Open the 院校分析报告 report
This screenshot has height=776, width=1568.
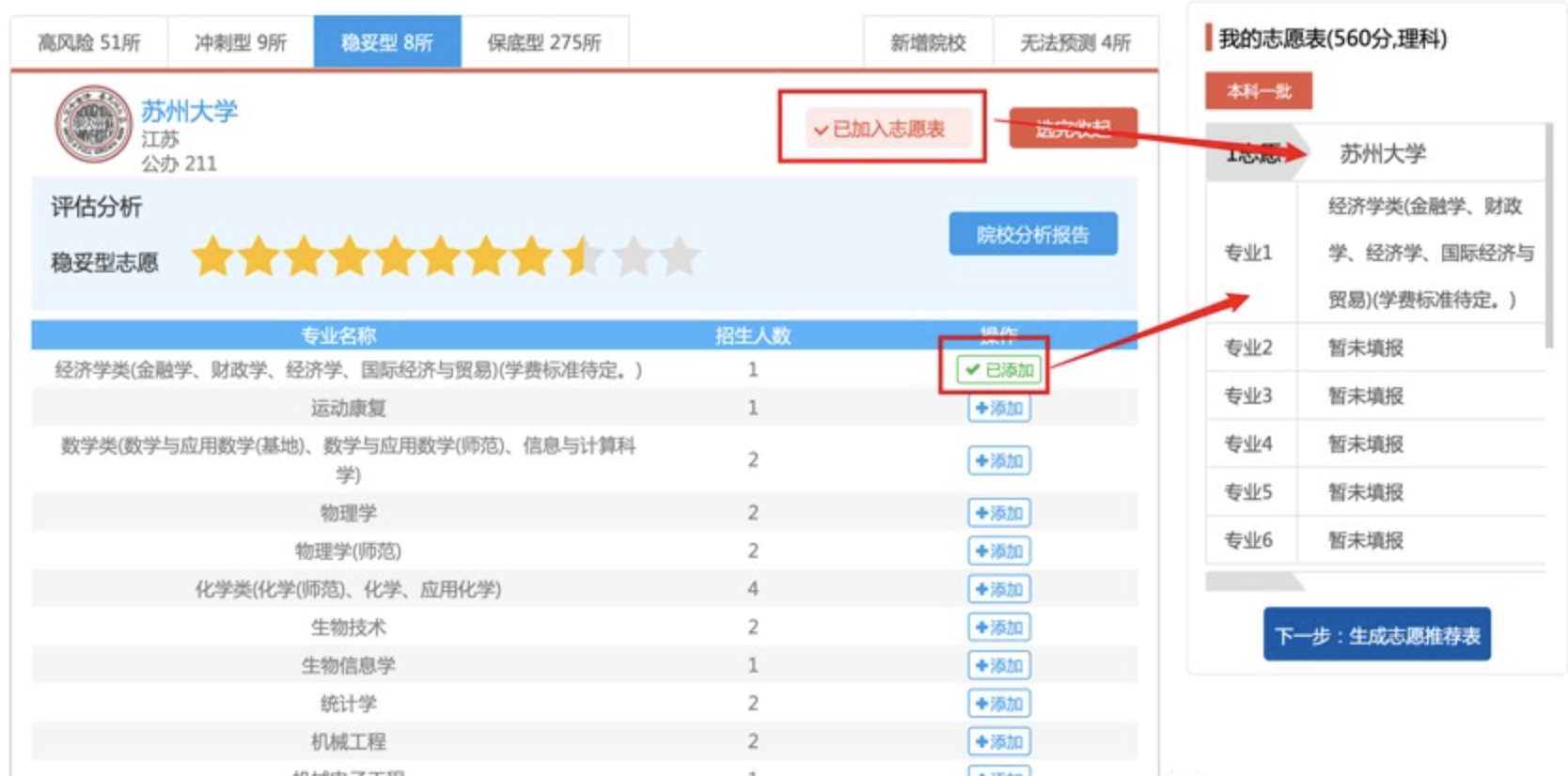1032,234
